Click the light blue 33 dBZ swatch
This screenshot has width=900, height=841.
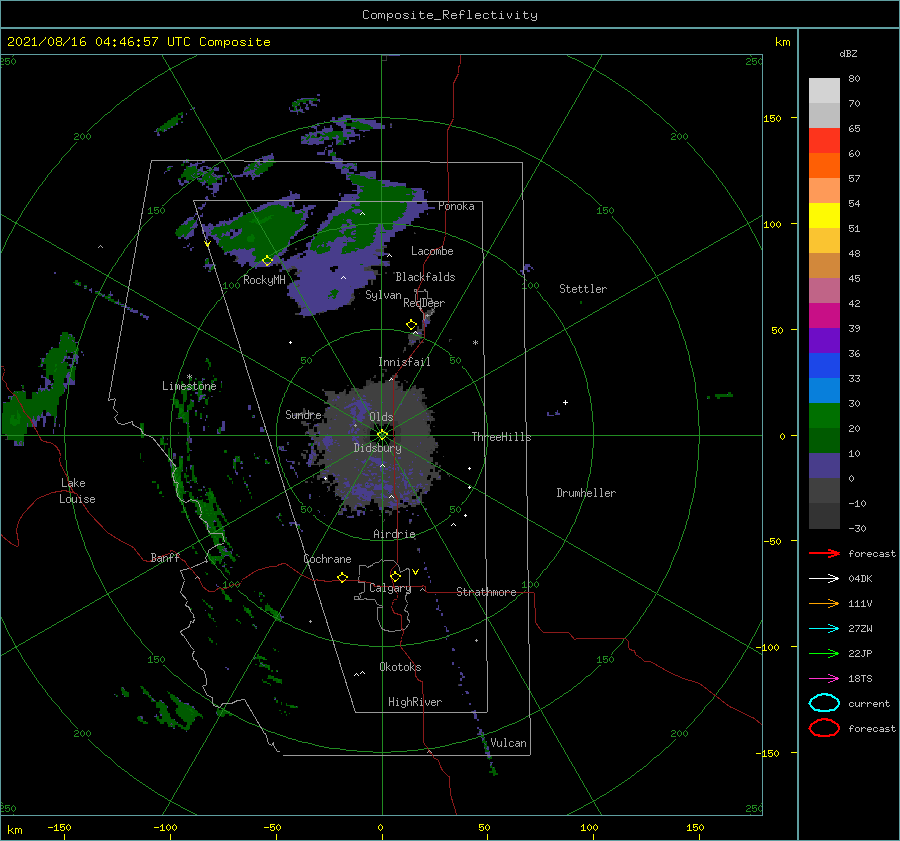tap(824, 390)
